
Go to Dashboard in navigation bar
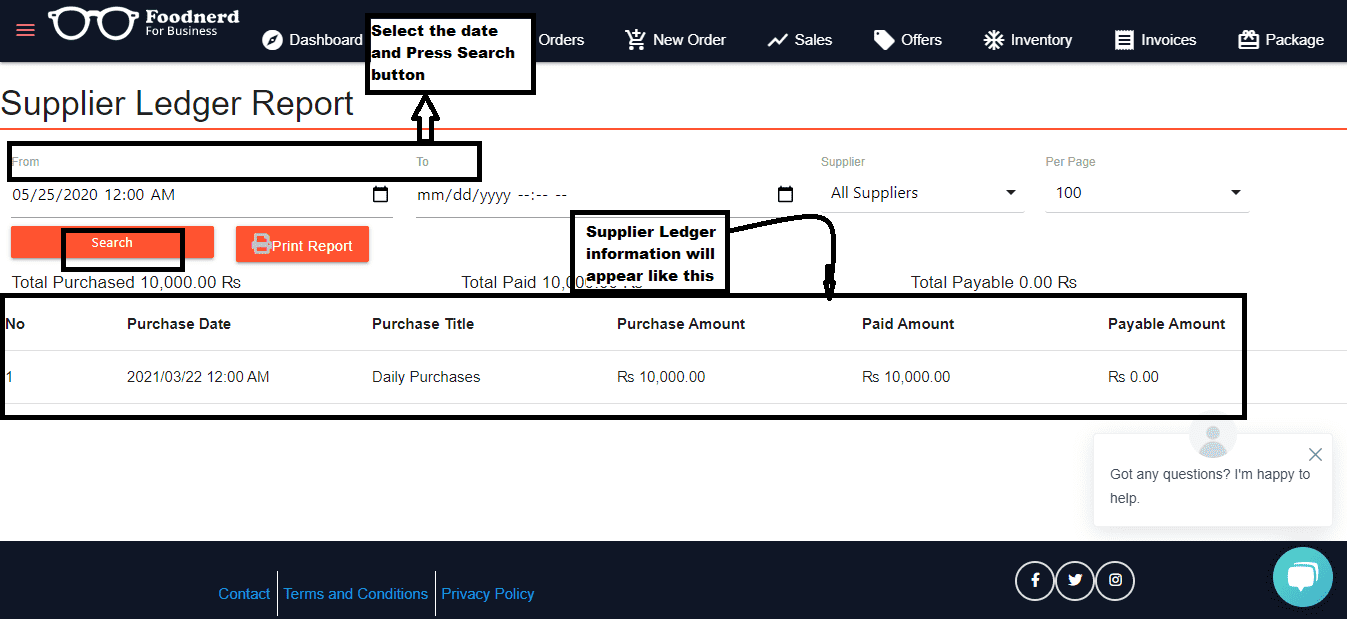[x=312, y=40]
